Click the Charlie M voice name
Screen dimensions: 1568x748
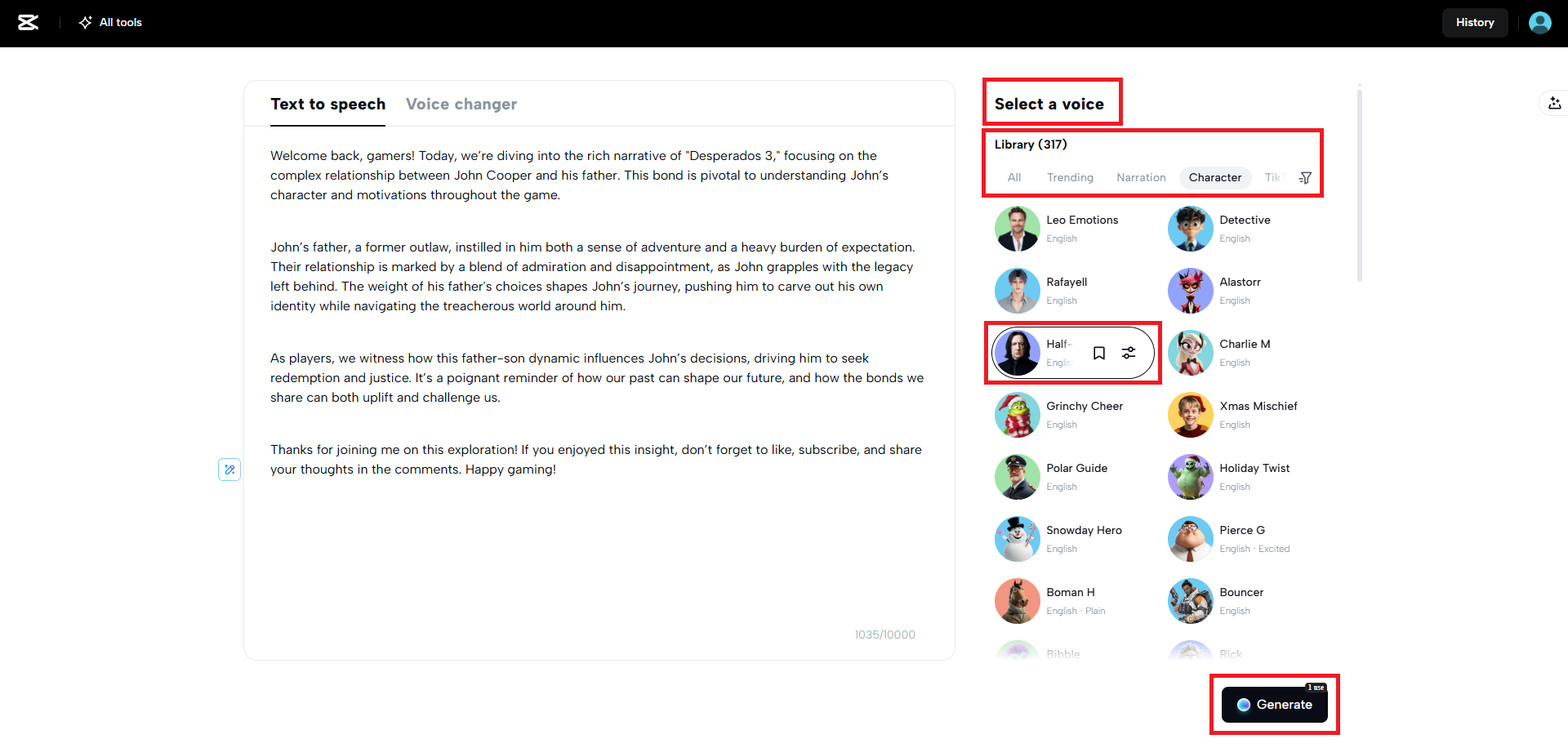tap(1245, 344)
